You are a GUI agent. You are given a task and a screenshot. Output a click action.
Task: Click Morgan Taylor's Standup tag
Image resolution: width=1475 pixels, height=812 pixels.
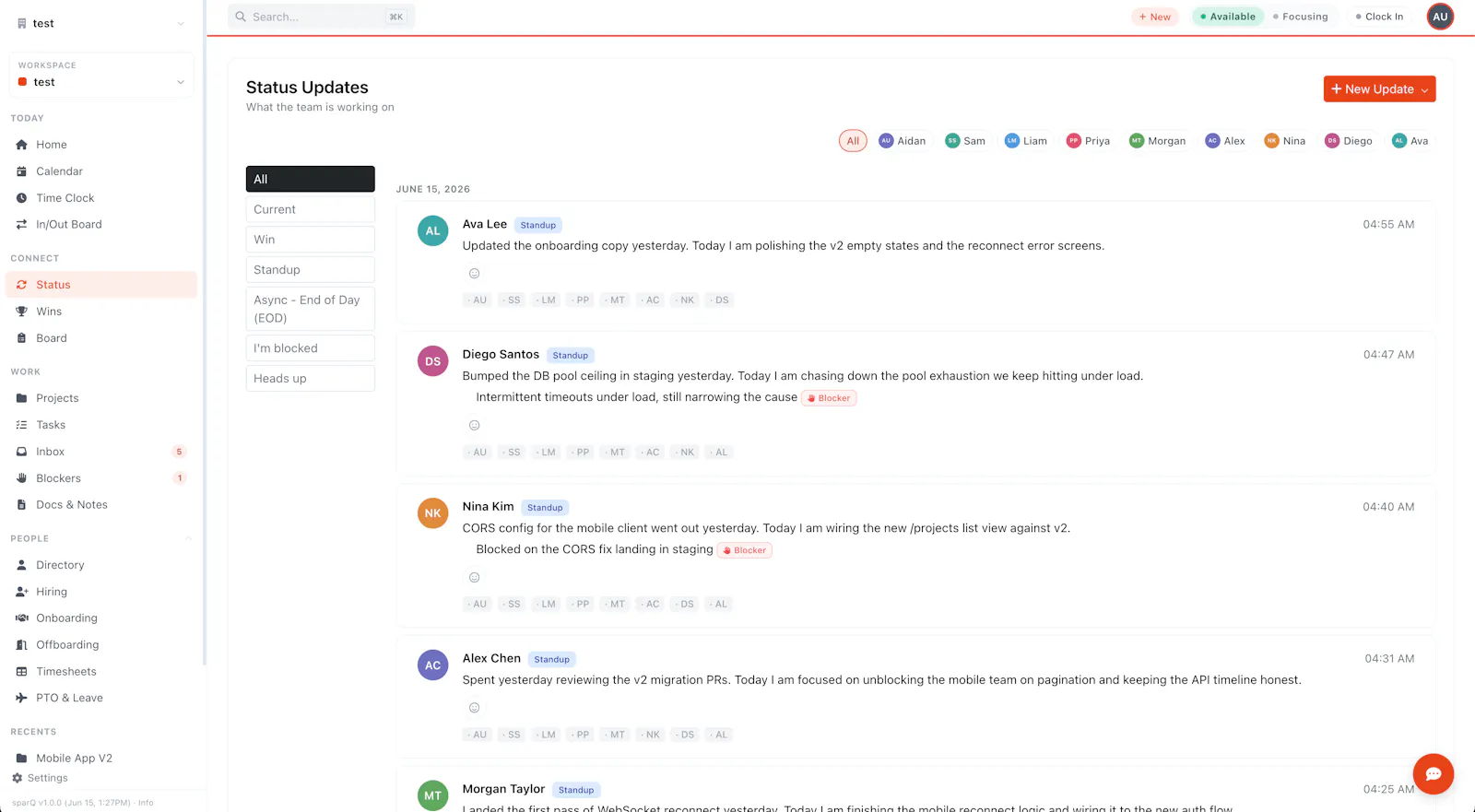576,790
